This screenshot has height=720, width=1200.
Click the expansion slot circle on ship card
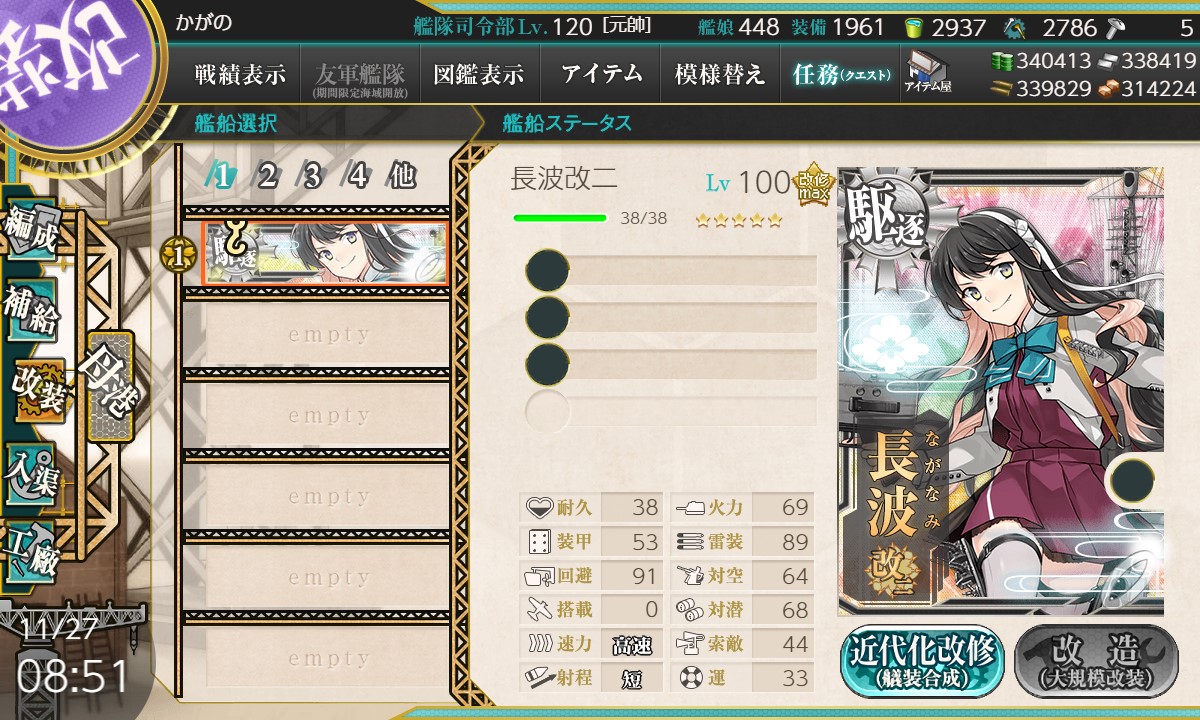pos(1131,480)
